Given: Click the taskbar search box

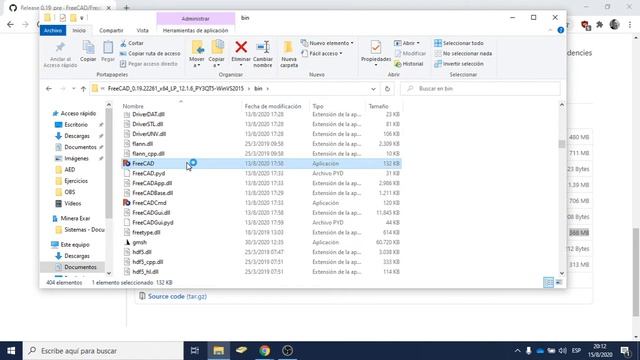Looking at the screenshot, I should [103, 351].
